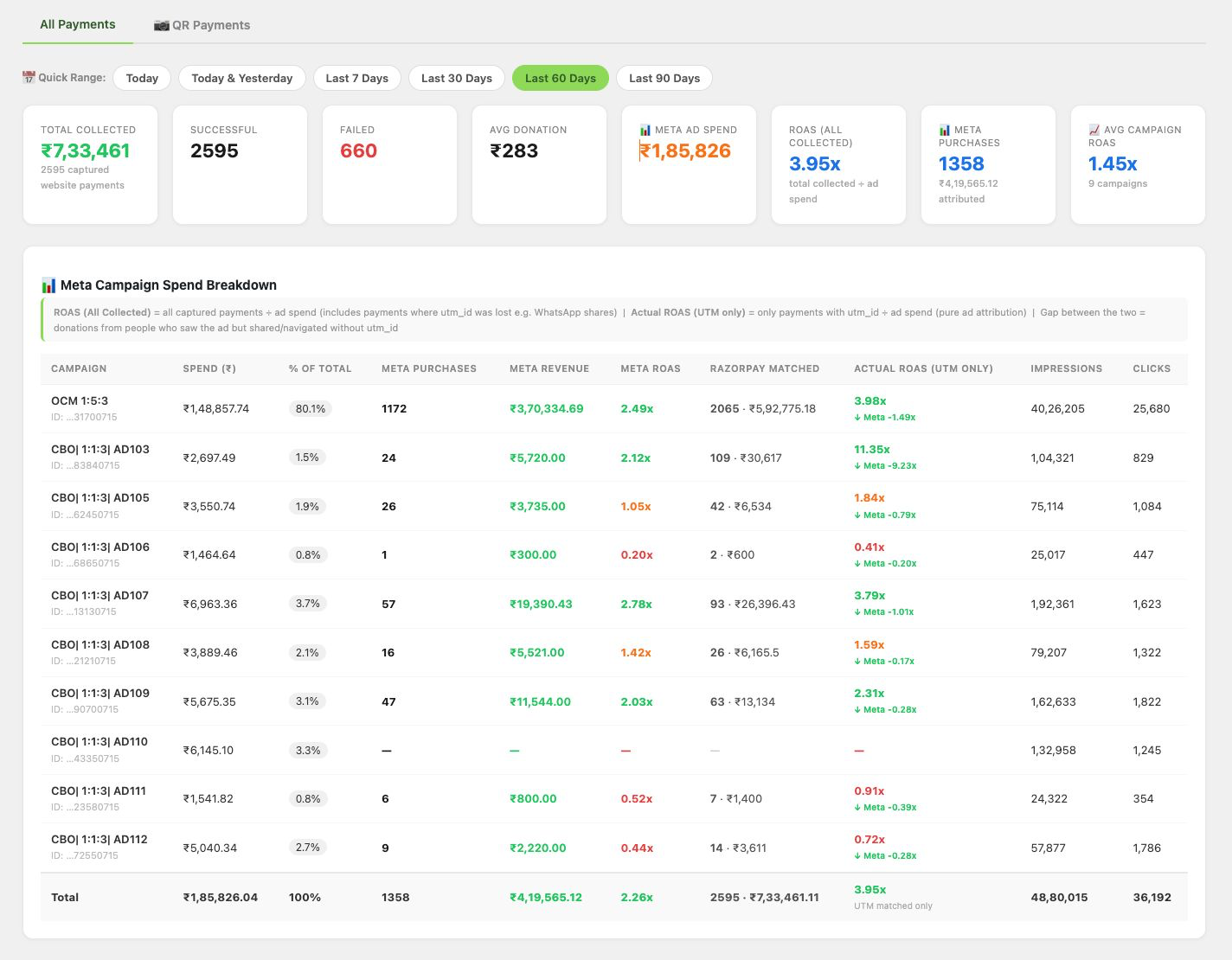Click the camera icon on QR Payments tab

tap(161, 25)
